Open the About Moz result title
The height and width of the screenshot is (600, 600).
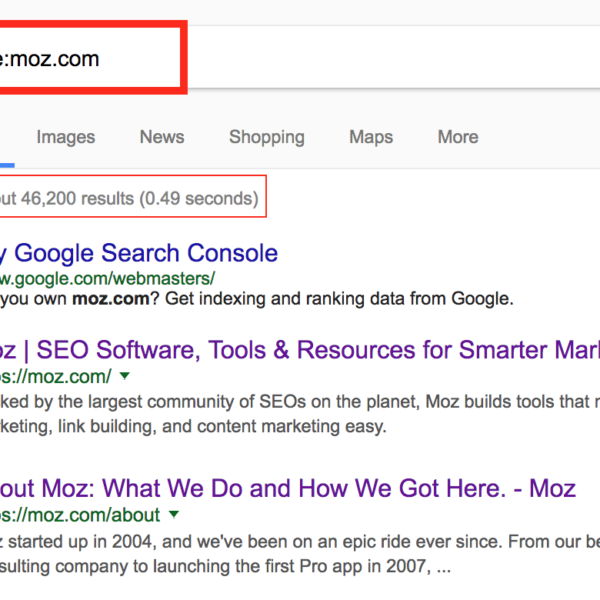click(x=288, y=488)
